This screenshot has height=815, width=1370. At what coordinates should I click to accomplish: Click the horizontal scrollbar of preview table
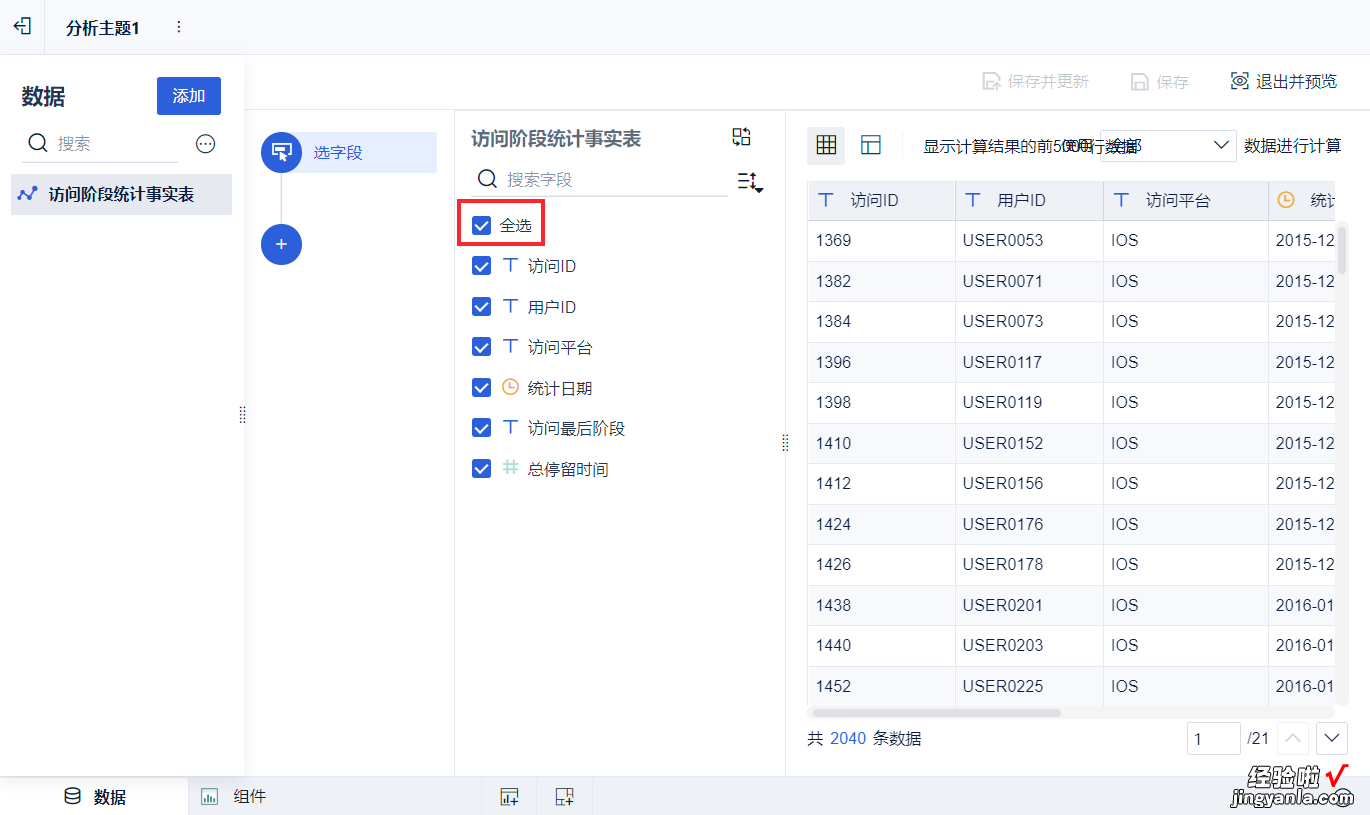pyautogui.click(x=936, y=713)
